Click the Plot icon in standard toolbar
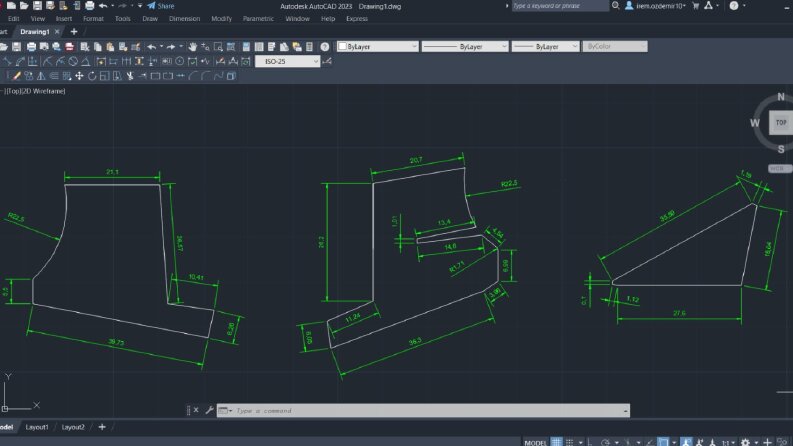Viewport: 793px width, 446px height. (31, 47)
